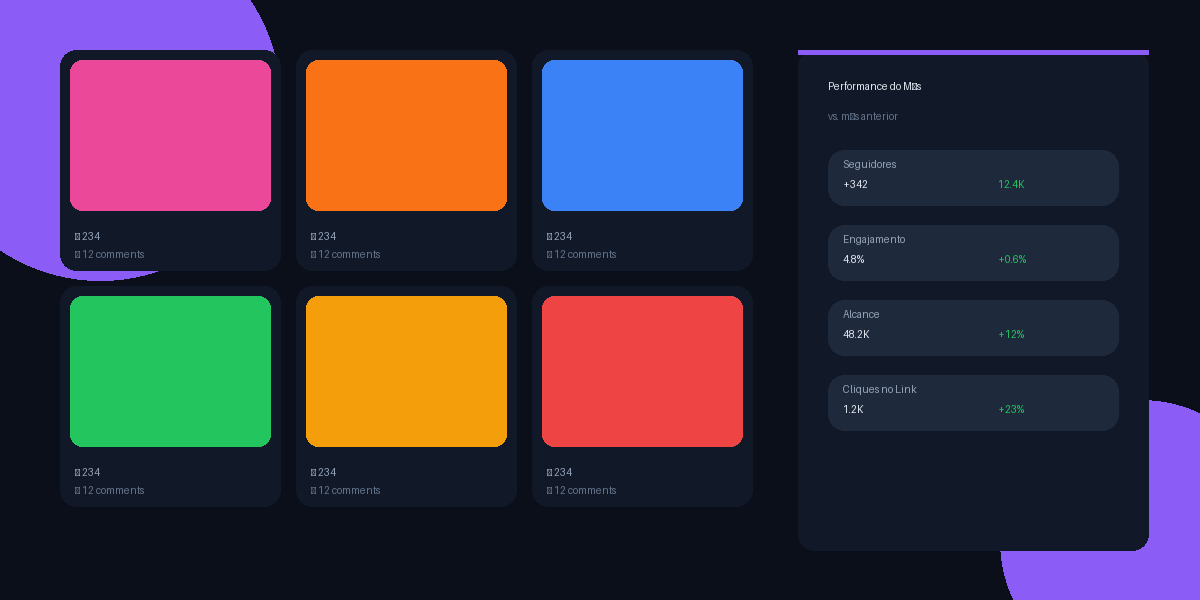Click the '+12%' reach change
The width and height of the screenshot is (1200, 600).
pyautogui.click(x=1011, y=334)
